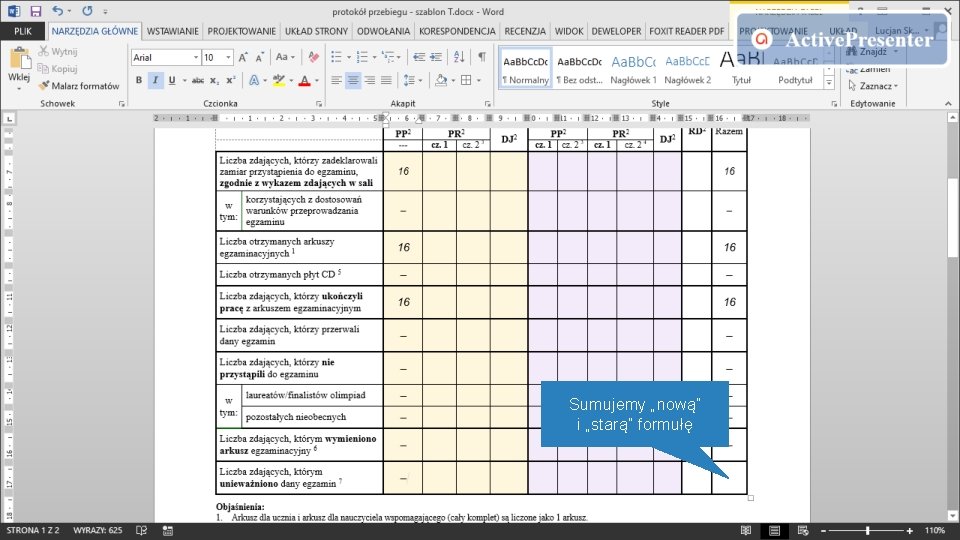The width and height of the screenshot is (960, 540).
Task: Toggle Italic formatting
Action: click(156, 80)
